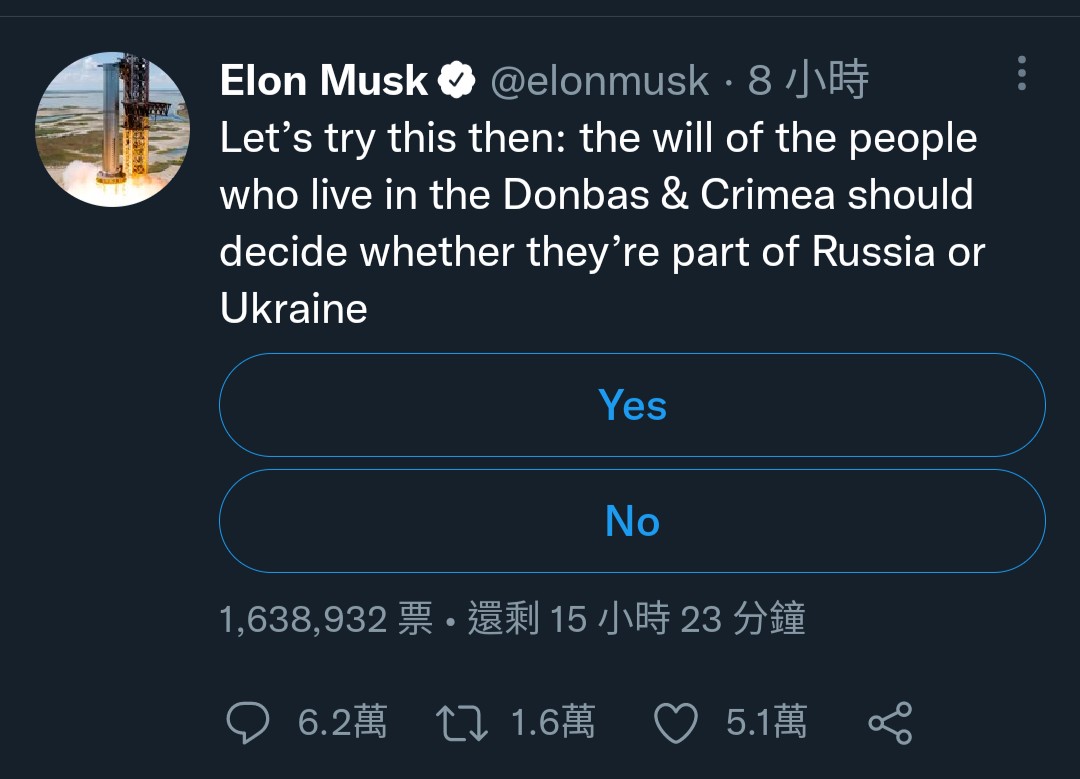Click the 1.6萬 retweet count
The height and width of the screenshot is (779, 1080).
[x=552, y=722]
